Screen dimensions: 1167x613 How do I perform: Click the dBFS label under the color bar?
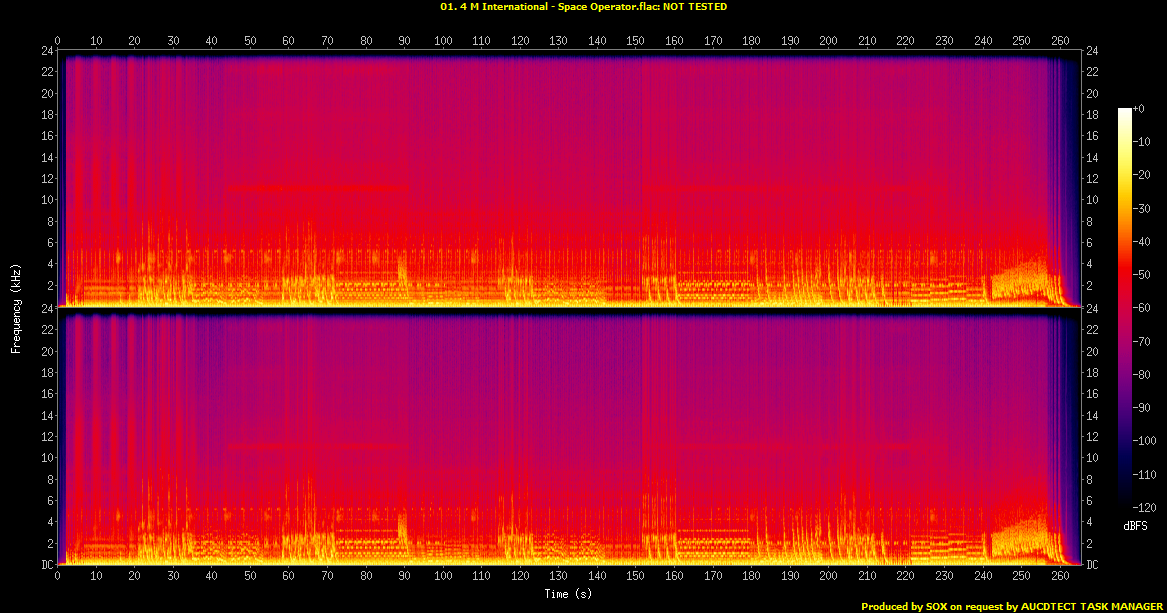point(1134,525)
